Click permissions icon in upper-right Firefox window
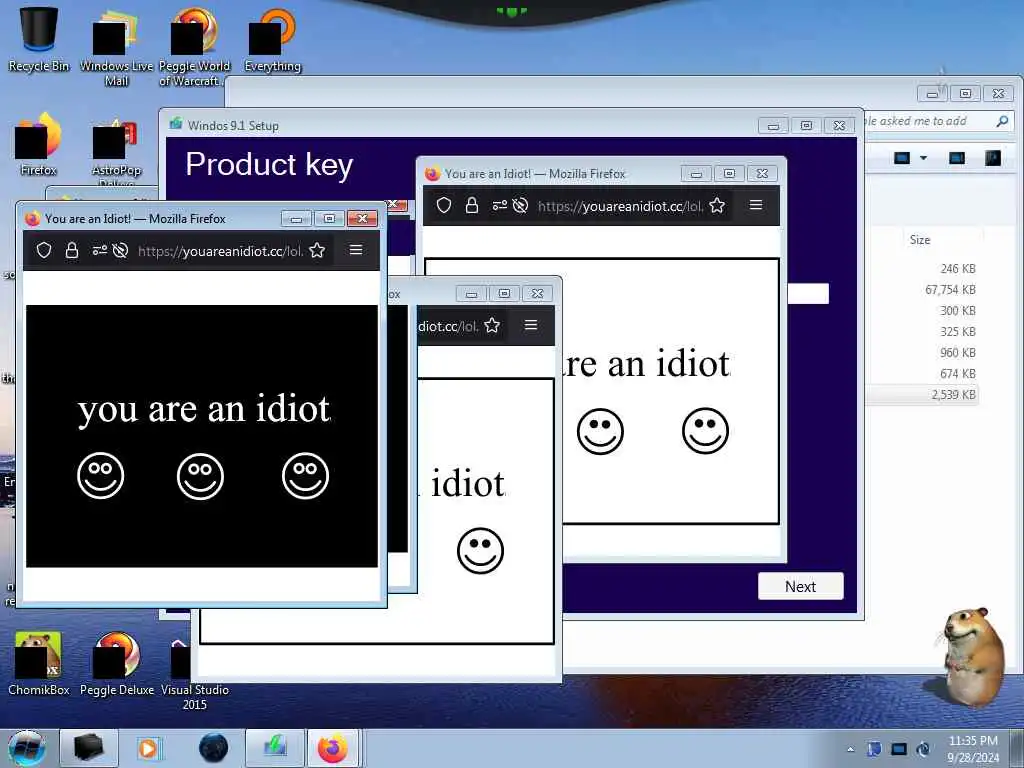 coord(500,206)
